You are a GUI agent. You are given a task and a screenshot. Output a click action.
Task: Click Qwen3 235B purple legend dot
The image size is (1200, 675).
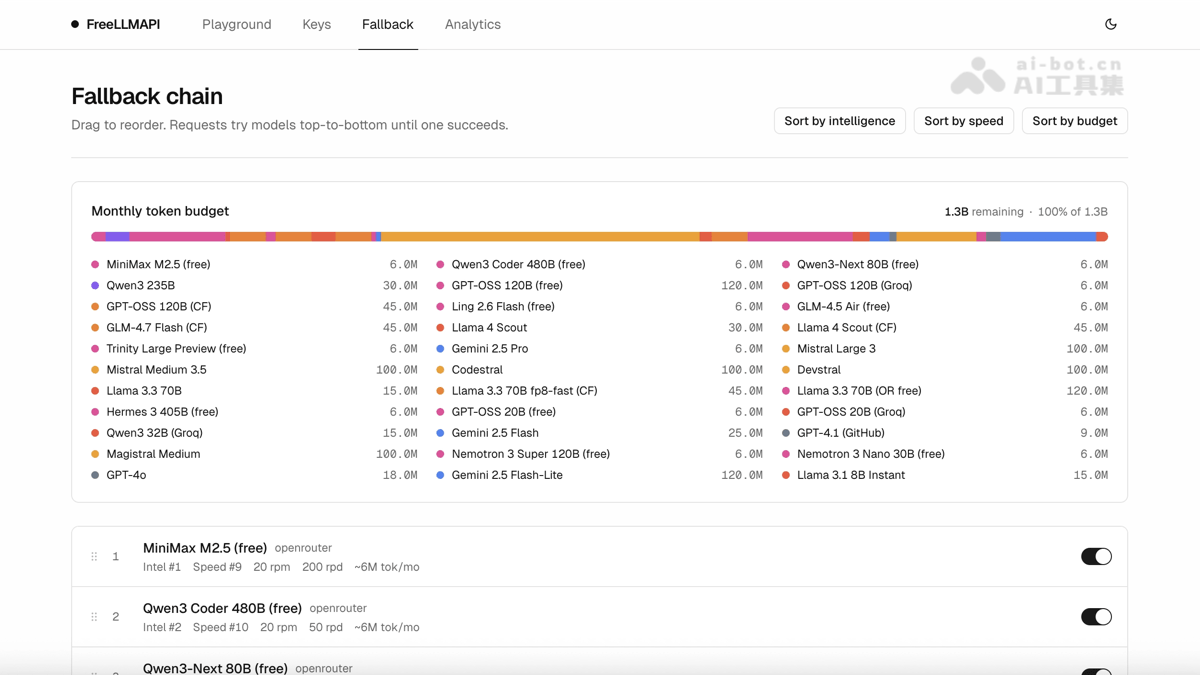coord(95,286)
